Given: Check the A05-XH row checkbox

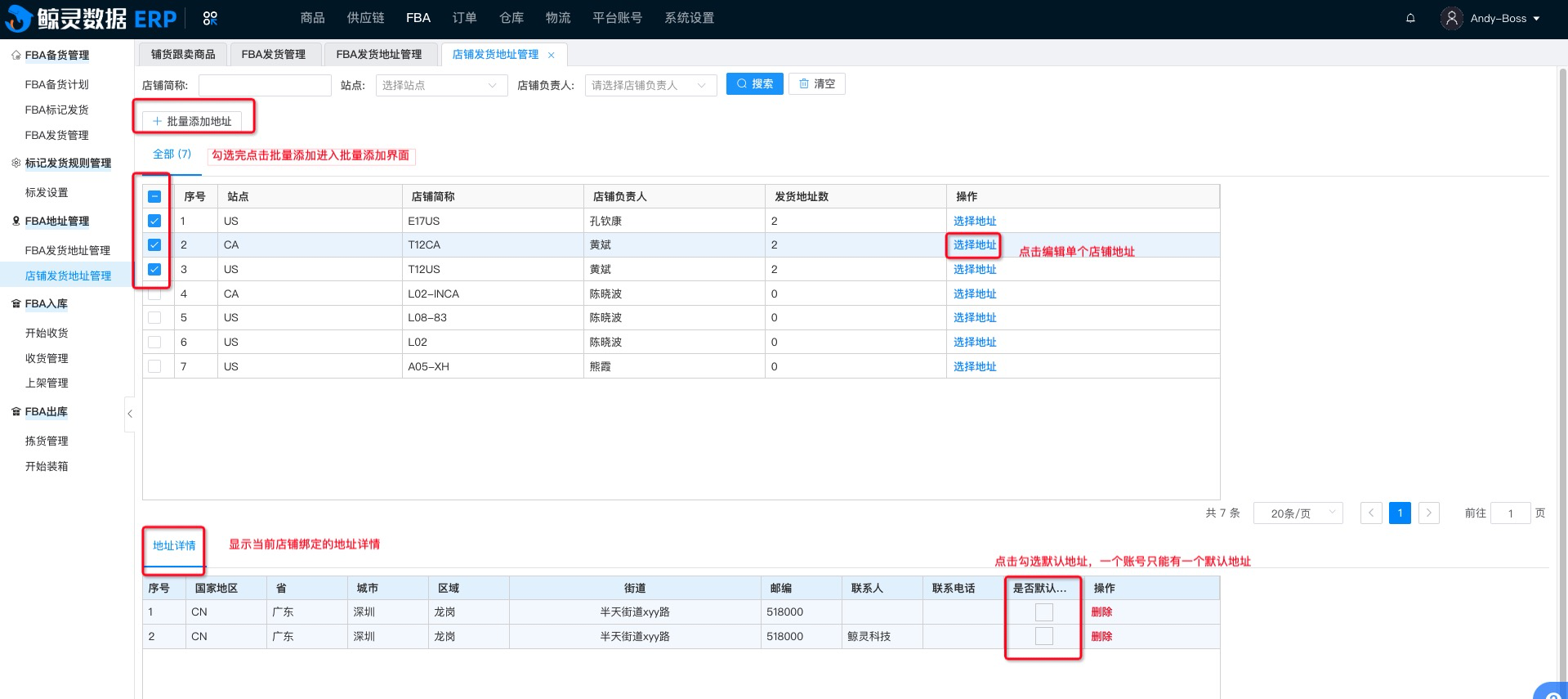Looking at the screenshot, I should pyautogui.click(x=154, y=366).
